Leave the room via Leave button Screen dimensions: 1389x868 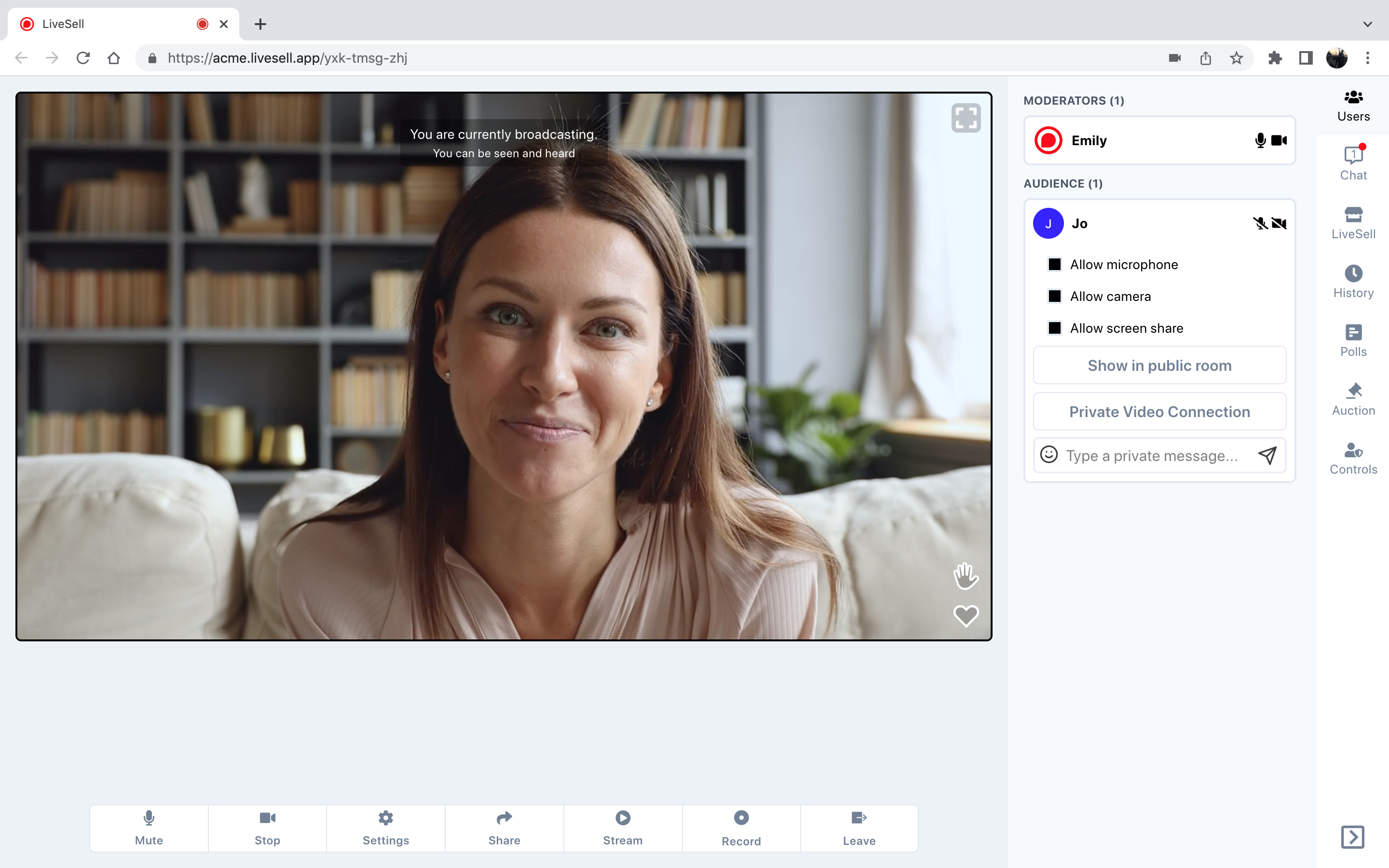[859, 828]
